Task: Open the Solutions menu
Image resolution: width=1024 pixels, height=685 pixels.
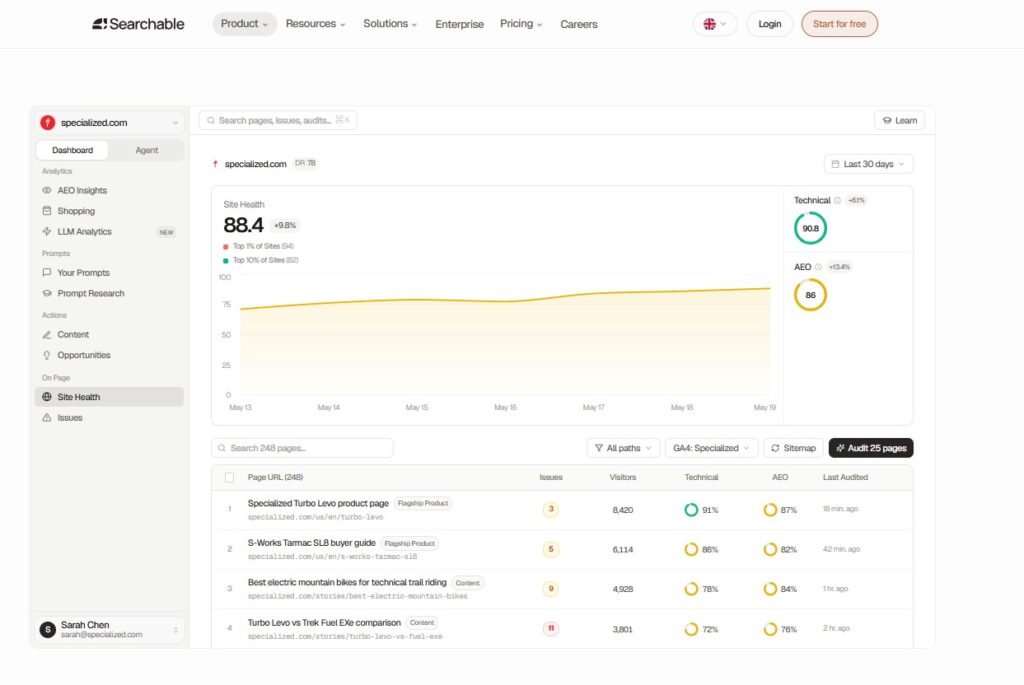Action: coord(390,24)
